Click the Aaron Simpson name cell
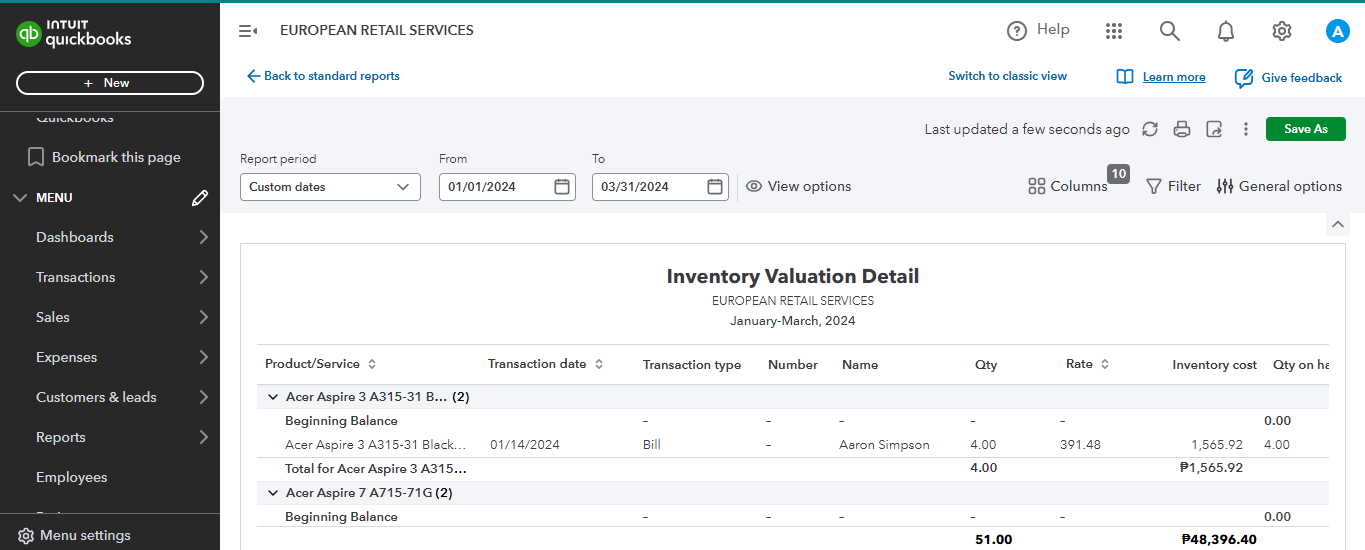 click(x=884, y=445)
